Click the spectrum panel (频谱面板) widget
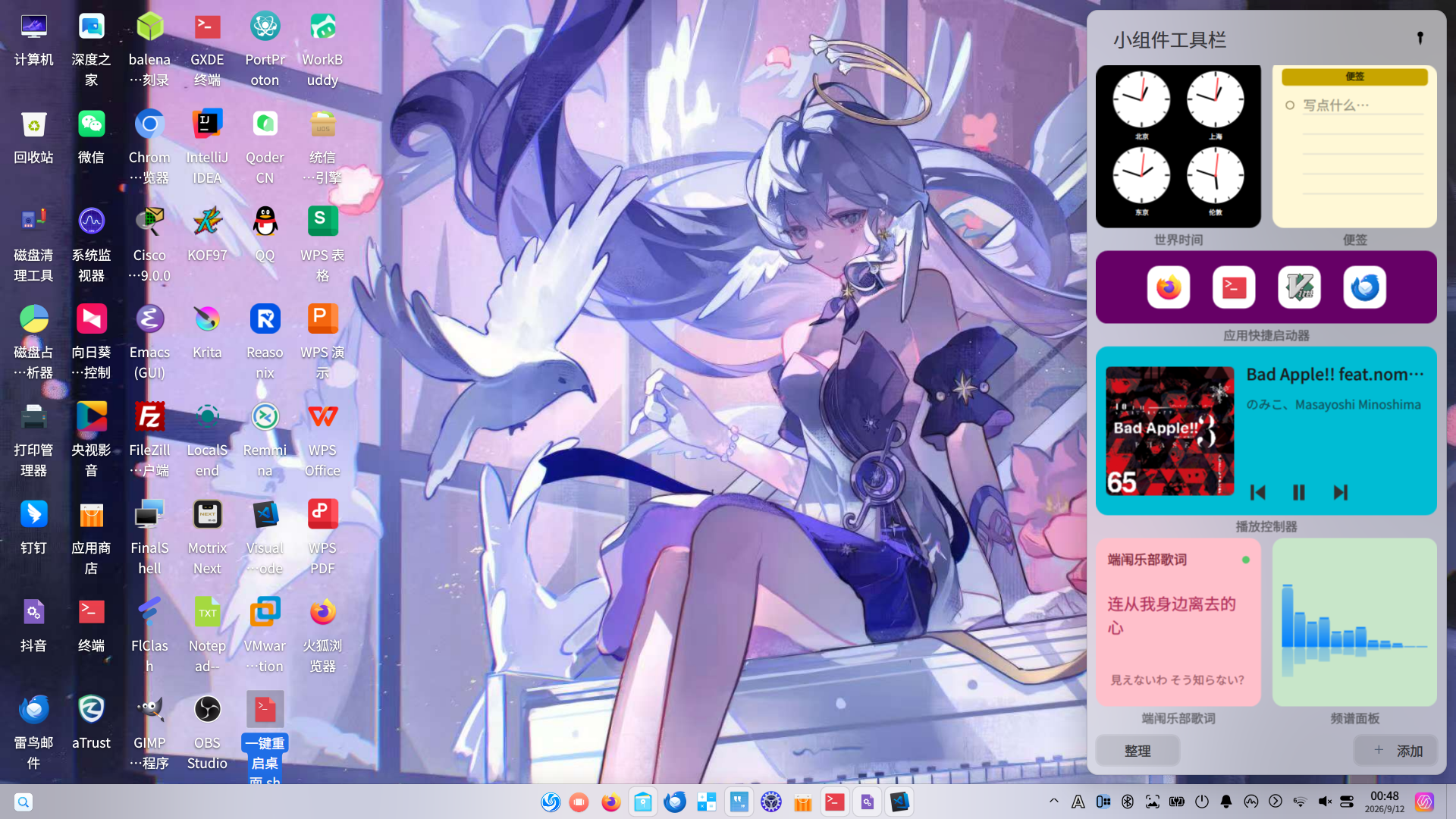The width and height of the screenshot is (1456, 819). coord(1354,623)
